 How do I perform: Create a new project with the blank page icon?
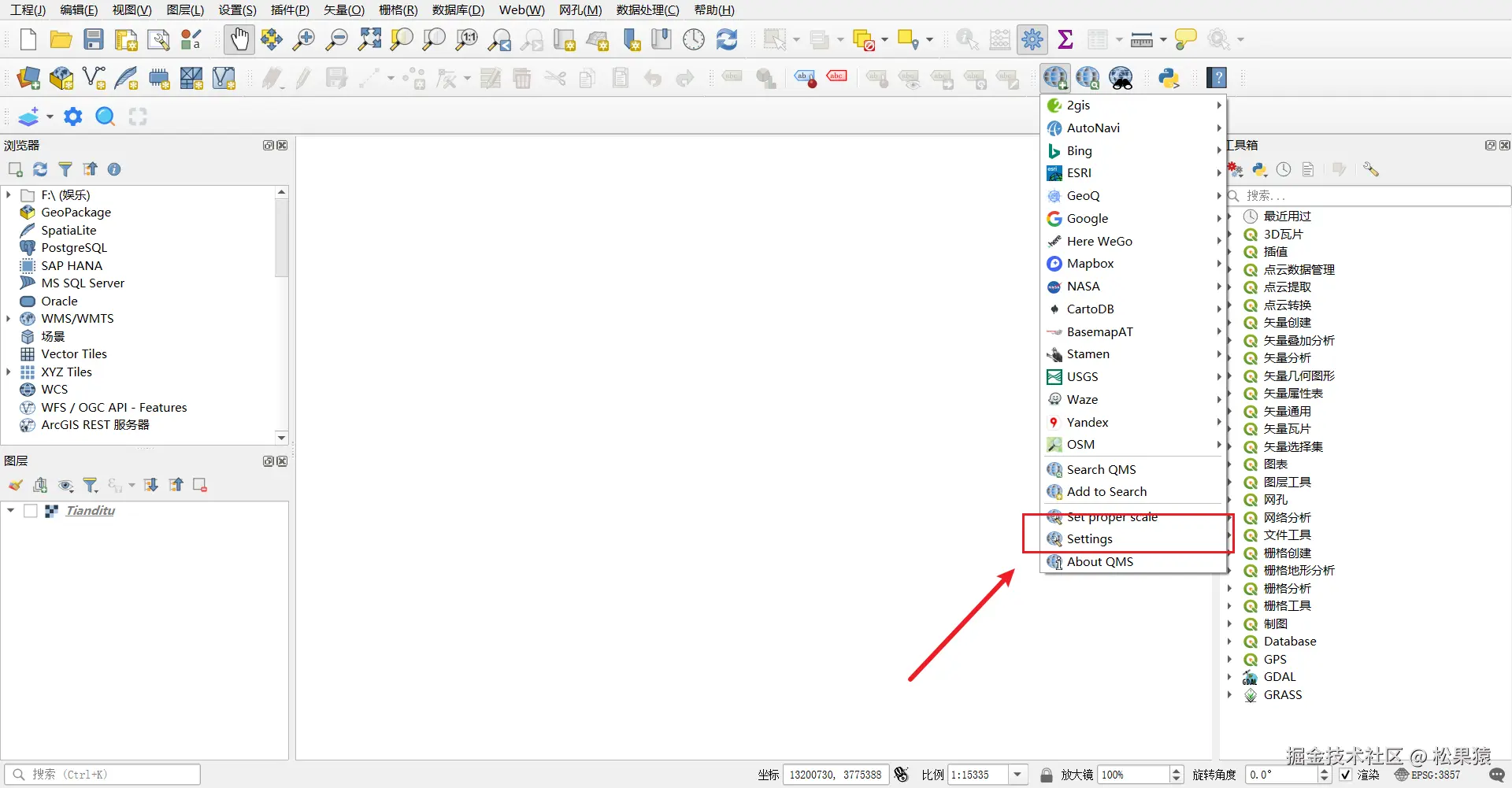28,39
